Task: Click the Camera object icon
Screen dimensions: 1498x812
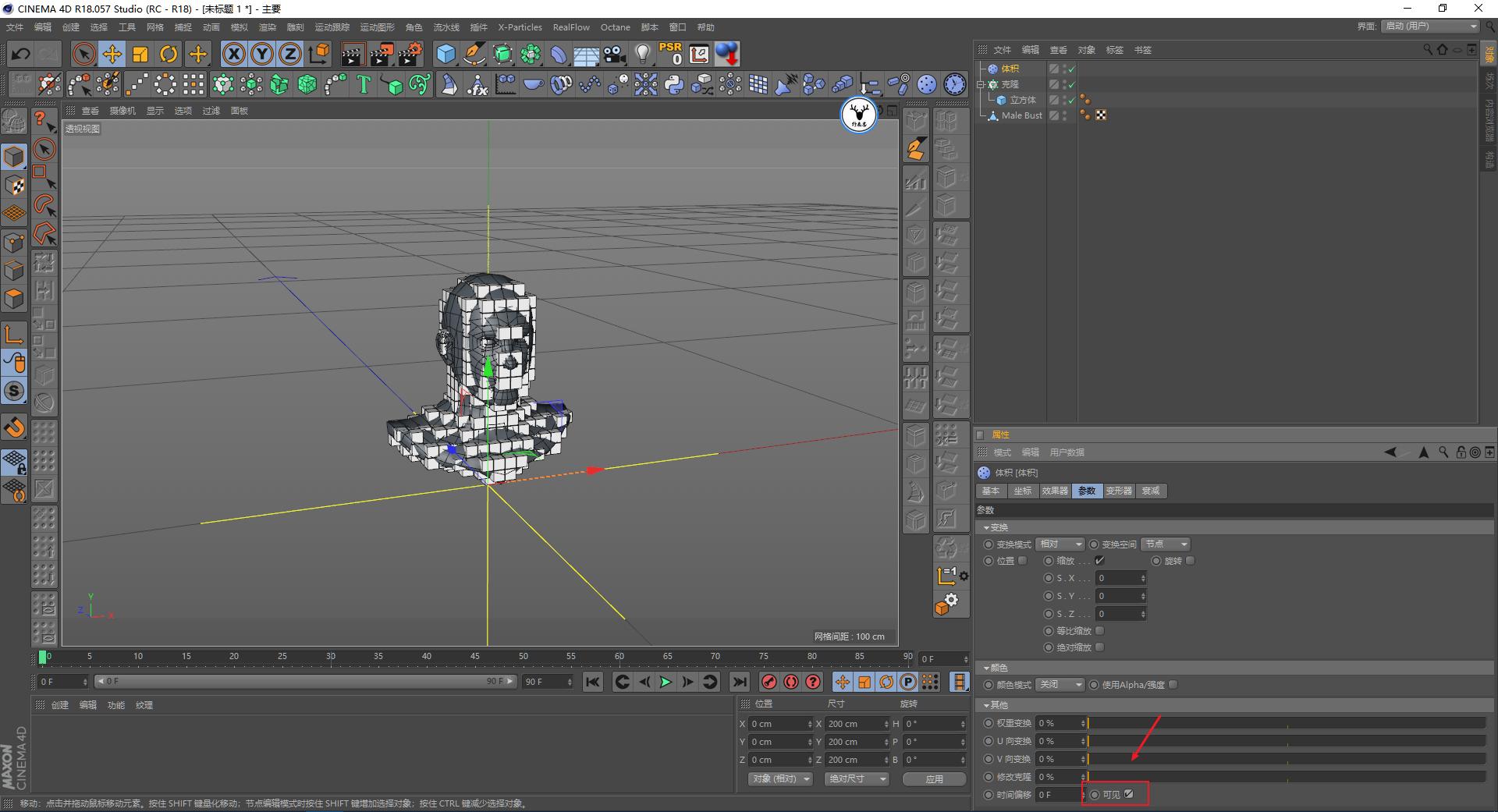Action: point(615,54)
